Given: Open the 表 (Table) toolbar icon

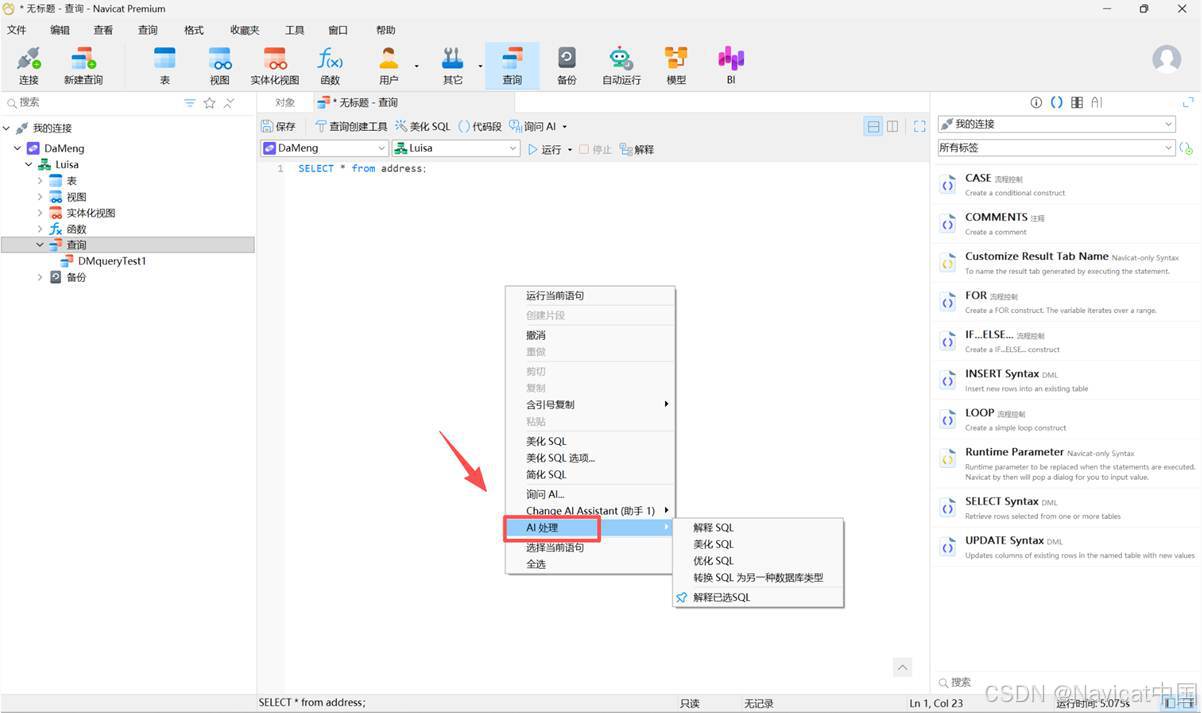Looking at the screenshot, I should click(x=165, y=66).
